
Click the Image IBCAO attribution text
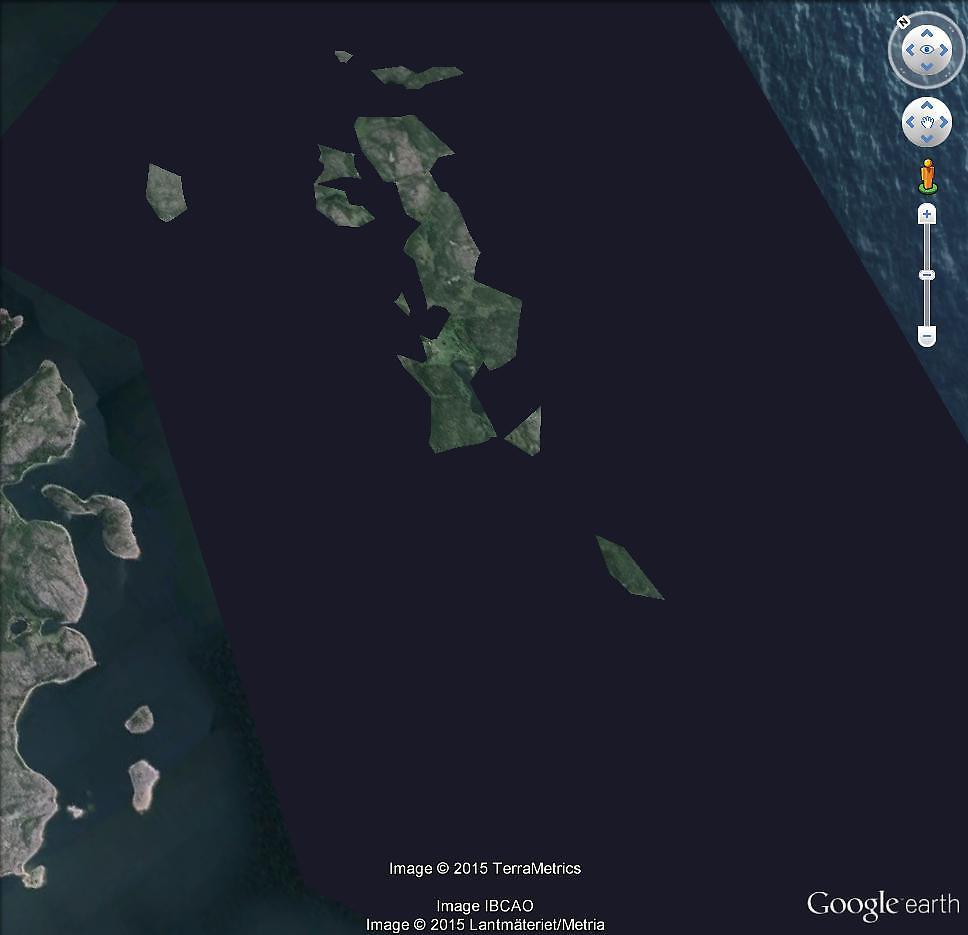(x=485, y=905)
